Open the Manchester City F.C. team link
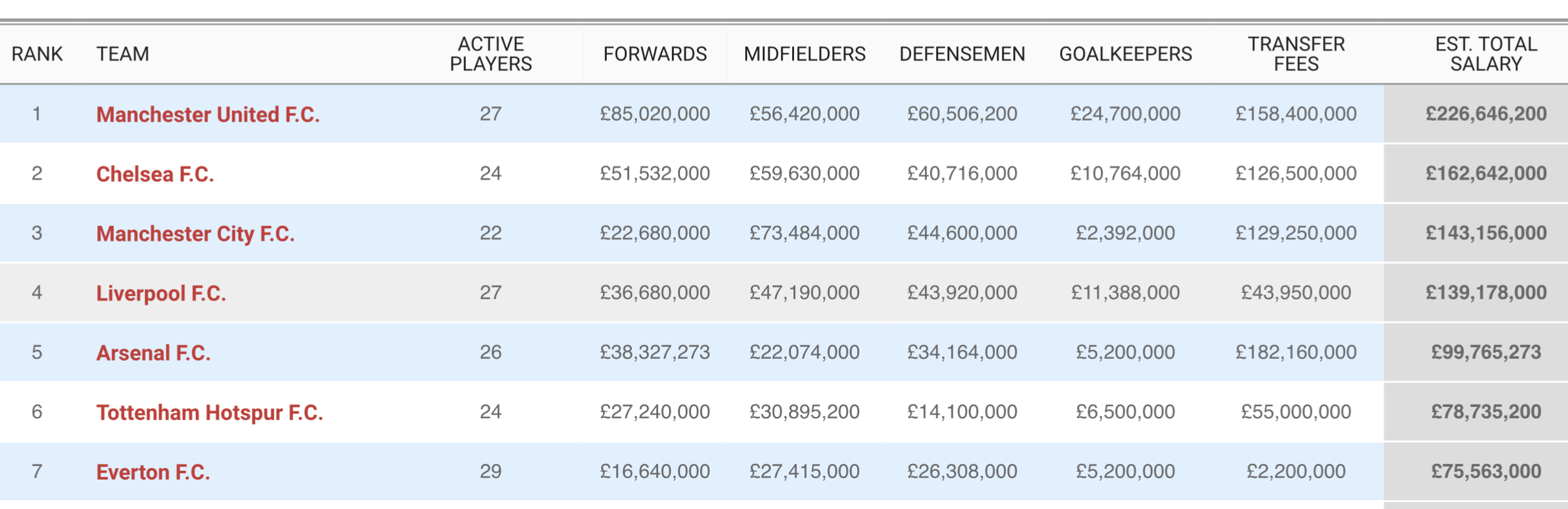 tap(195, 234)
